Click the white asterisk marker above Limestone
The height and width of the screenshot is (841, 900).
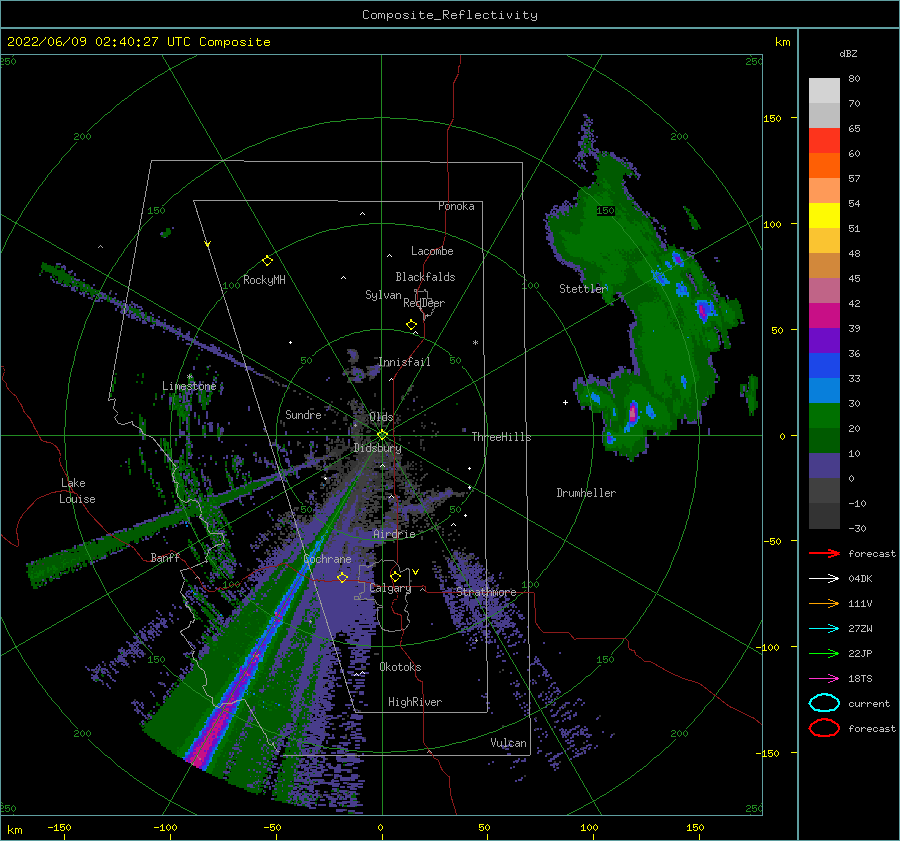tap(189, 377)
